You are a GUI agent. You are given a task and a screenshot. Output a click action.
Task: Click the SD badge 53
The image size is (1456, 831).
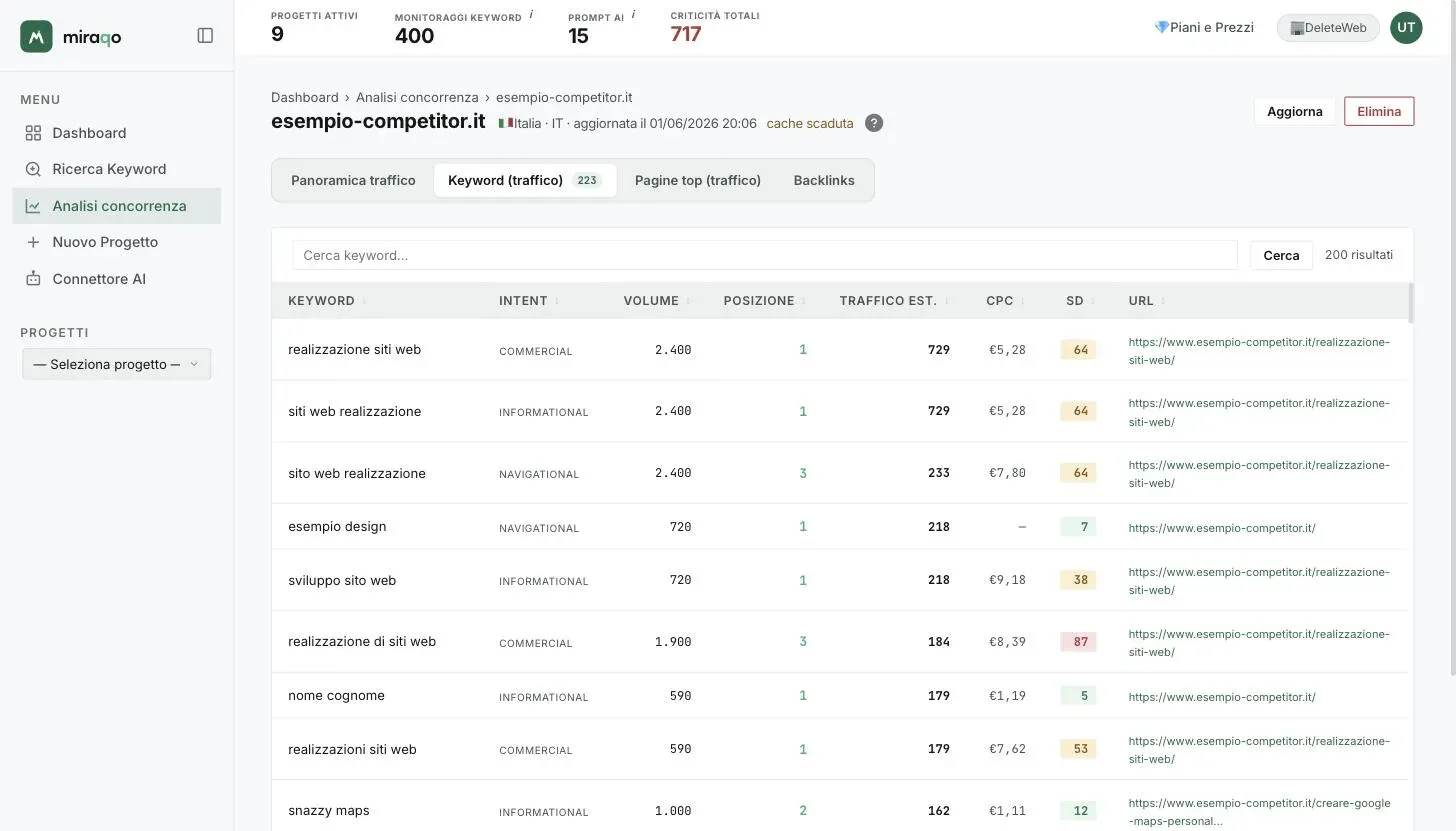[1079, 749]
